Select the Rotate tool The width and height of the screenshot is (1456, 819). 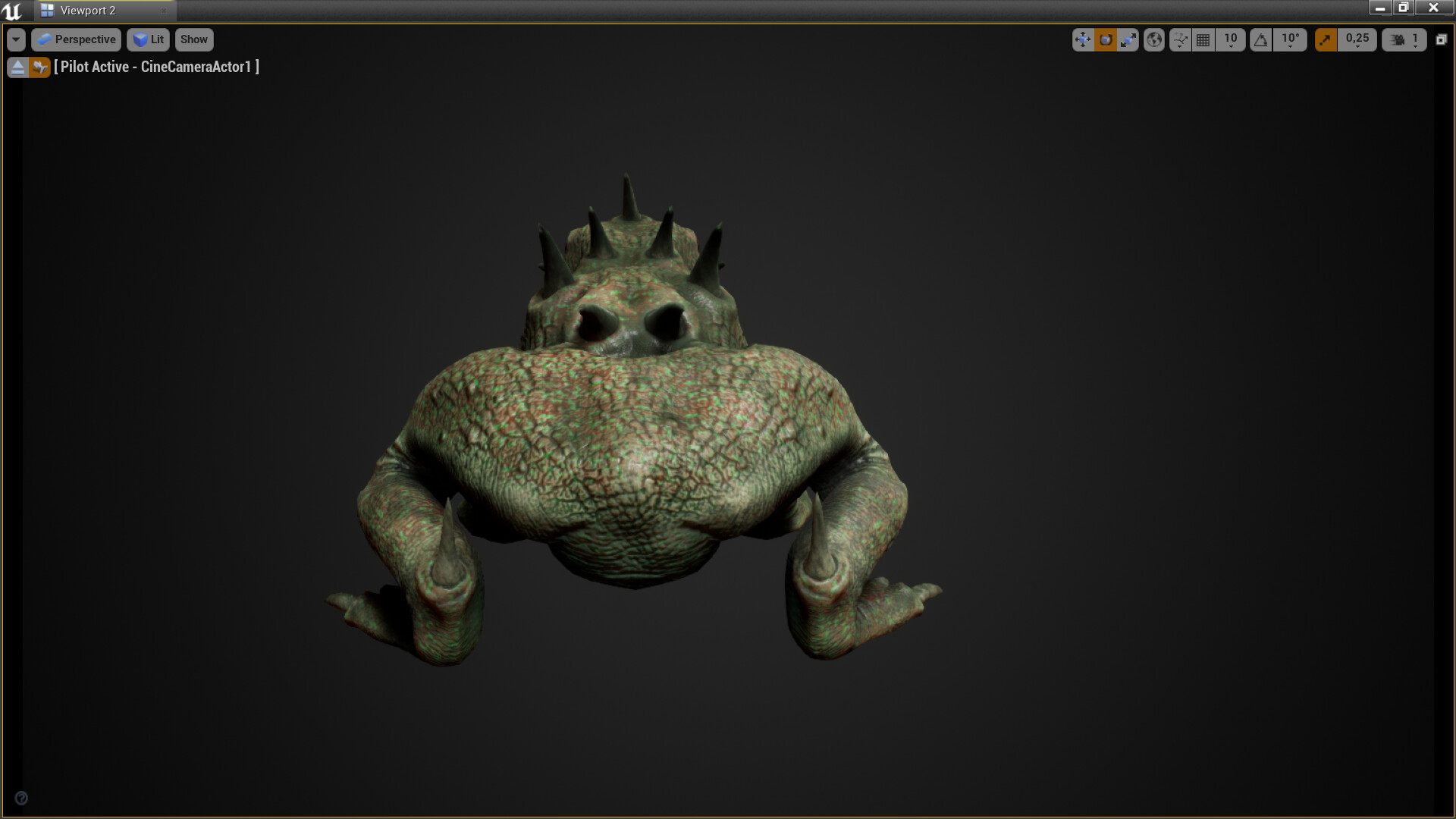click(1105, 39)
